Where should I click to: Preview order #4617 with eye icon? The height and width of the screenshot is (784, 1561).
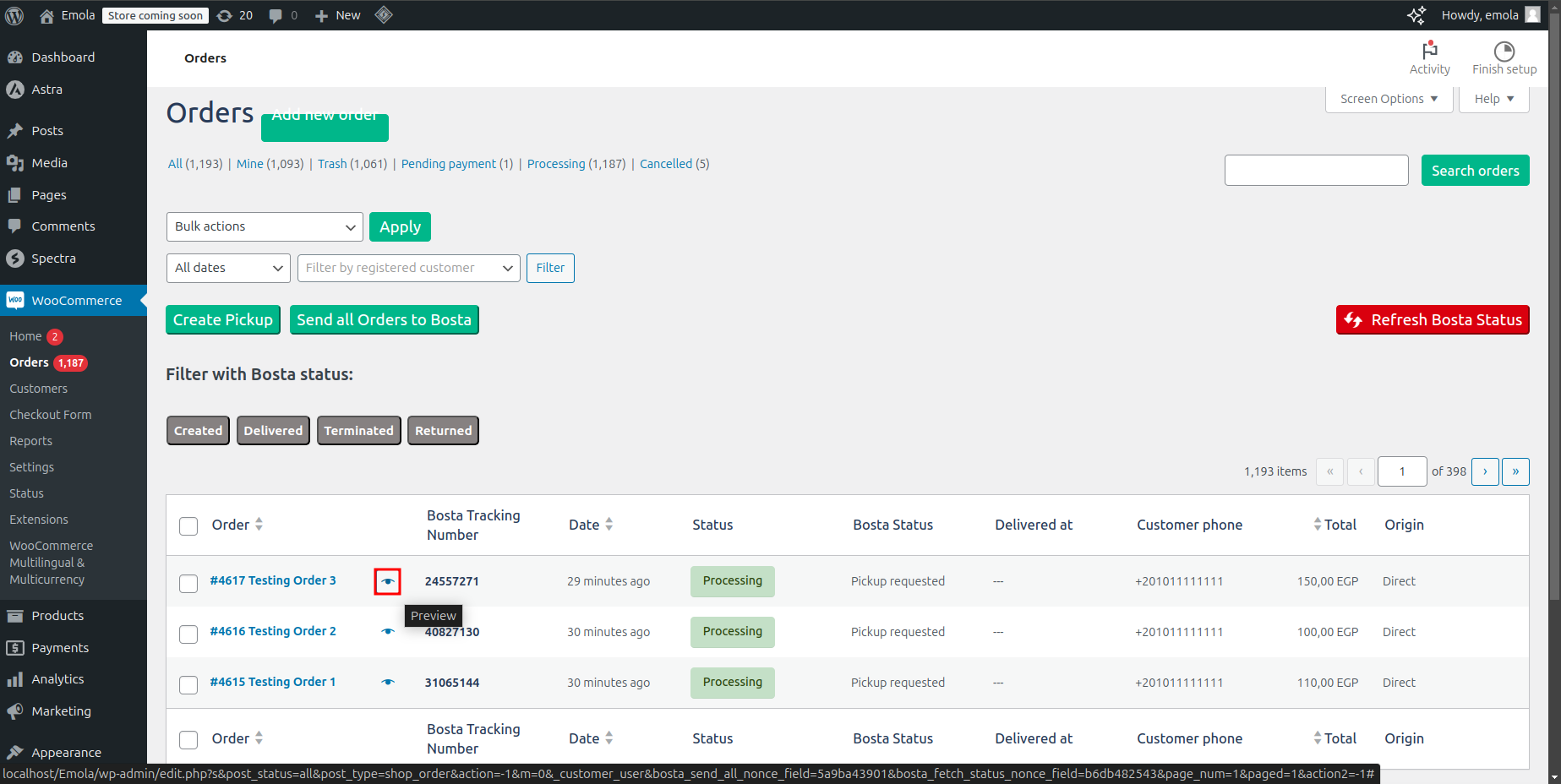[x=388, y=581]
